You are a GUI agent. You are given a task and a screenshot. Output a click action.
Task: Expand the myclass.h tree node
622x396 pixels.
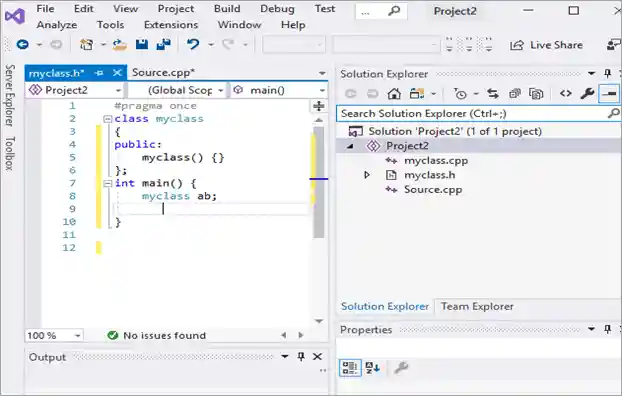367,175
